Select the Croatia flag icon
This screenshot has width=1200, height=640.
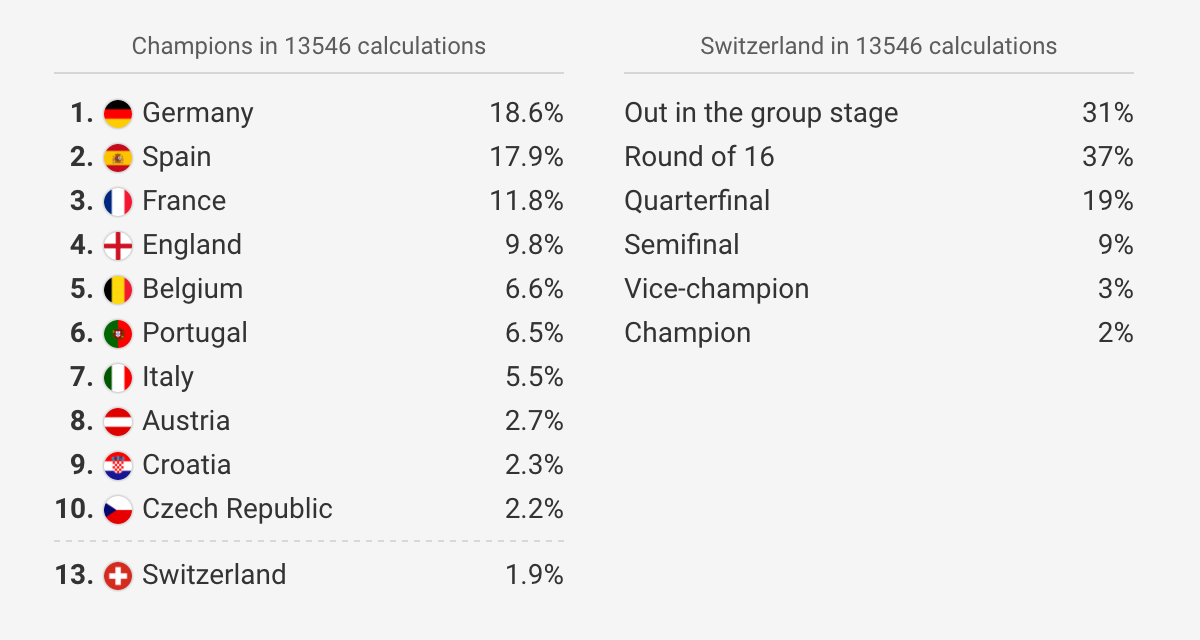click(118, 465)
